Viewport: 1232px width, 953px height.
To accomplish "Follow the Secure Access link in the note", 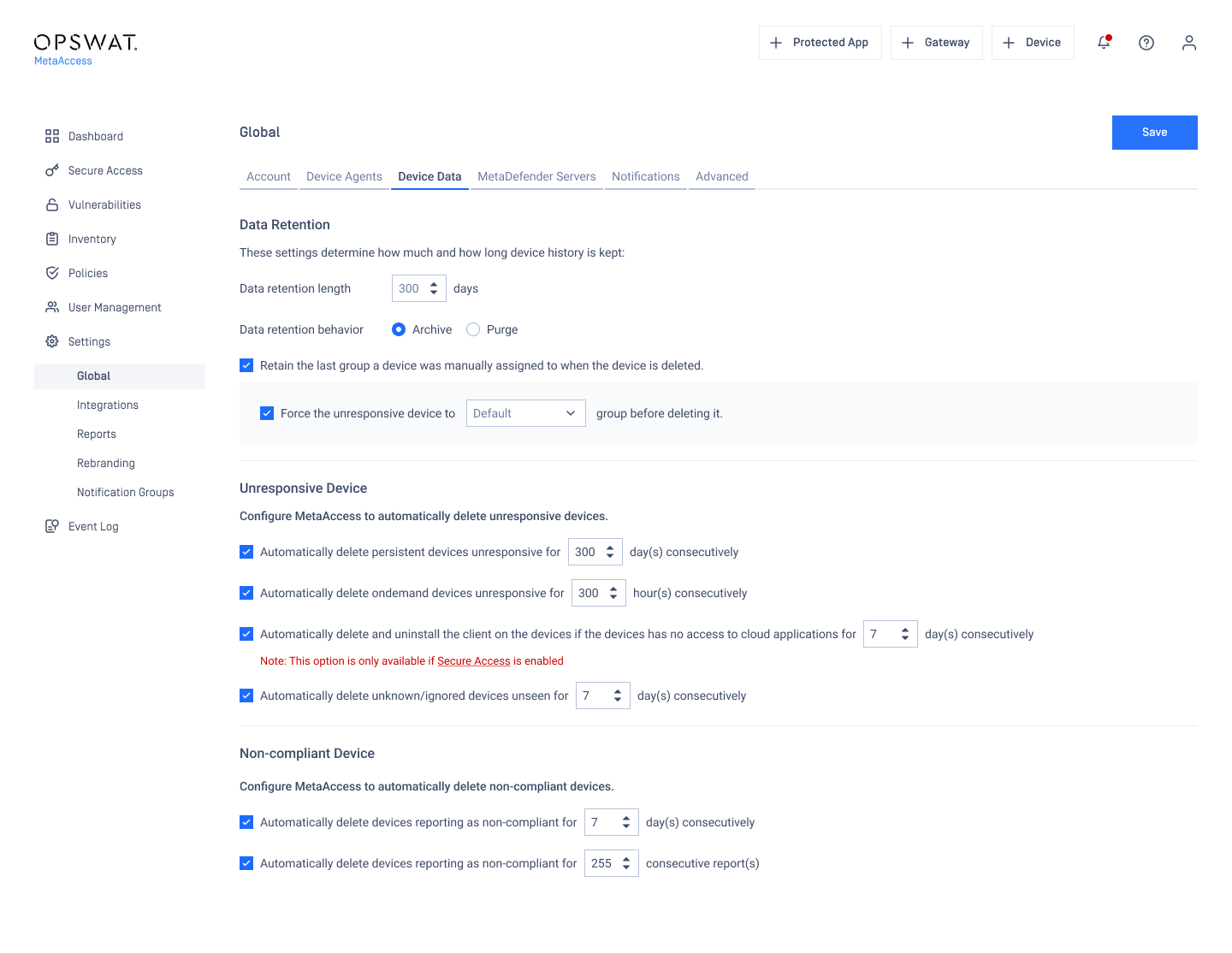I will (474, 661).
